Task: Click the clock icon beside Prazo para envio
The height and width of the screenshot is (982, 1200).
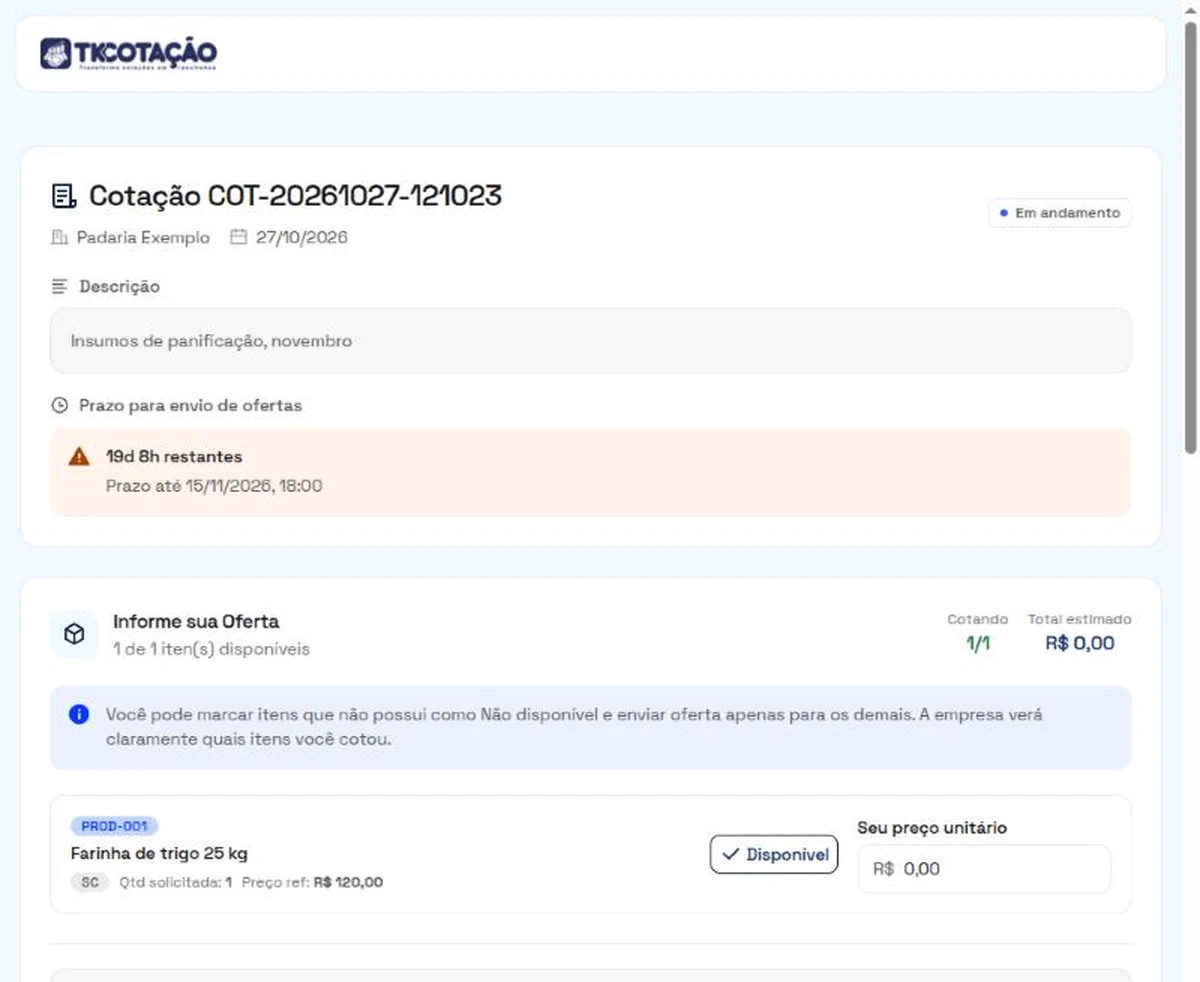Action: click(60, 406)
